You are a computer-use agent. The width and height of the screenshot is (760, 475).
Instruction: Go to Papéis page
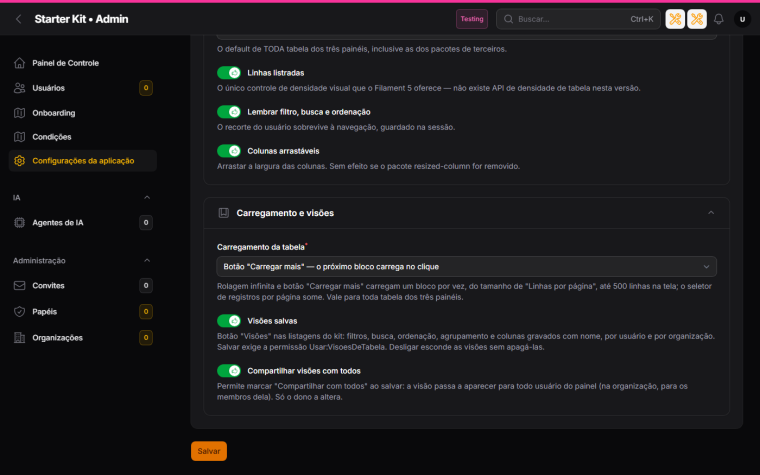pos(82,312)
